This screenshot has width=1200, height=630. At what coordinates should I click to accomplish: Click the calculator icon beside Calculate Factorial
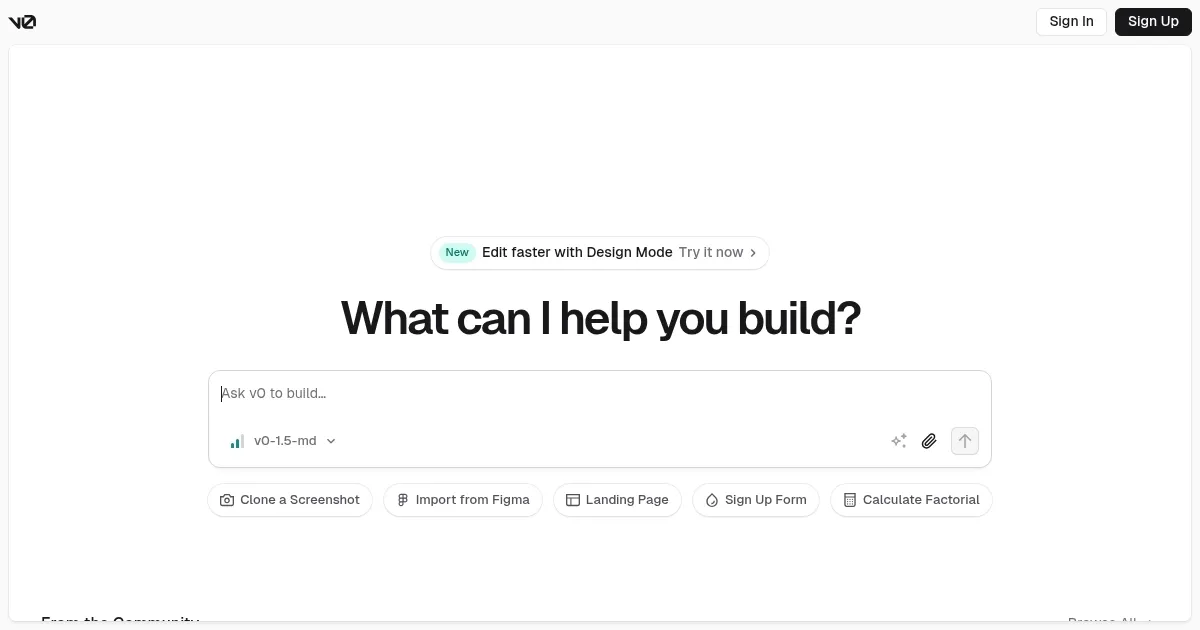point(850,499)
